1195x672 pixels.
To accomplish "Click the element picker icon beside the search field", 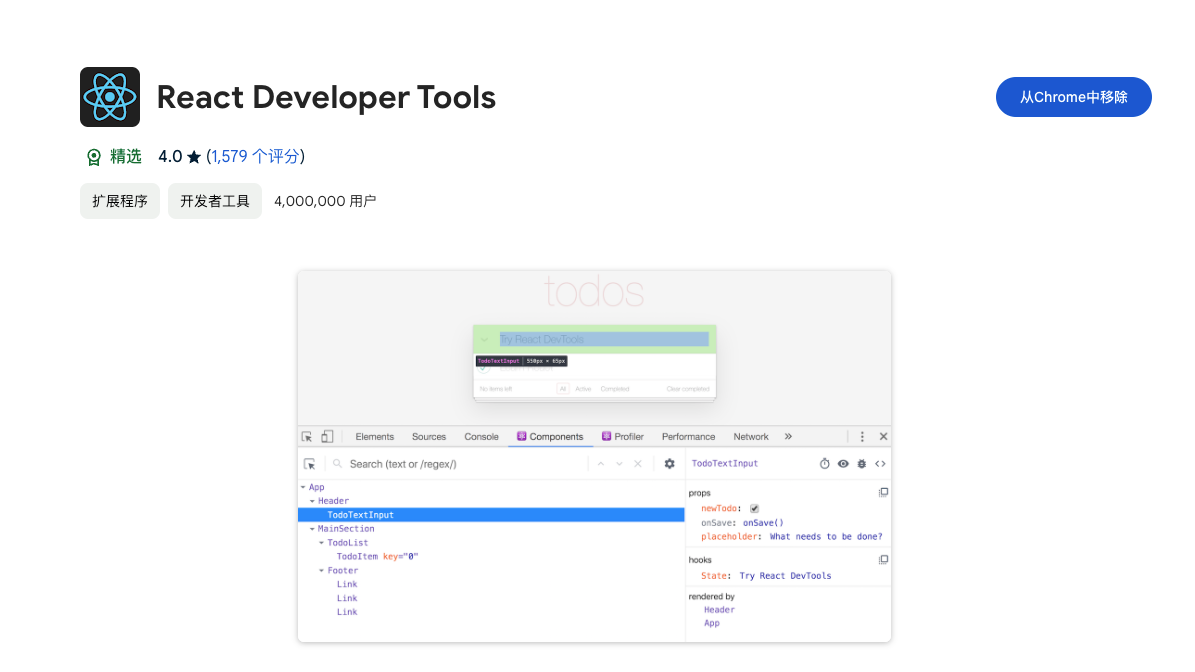I will click(x=310, y=464).
